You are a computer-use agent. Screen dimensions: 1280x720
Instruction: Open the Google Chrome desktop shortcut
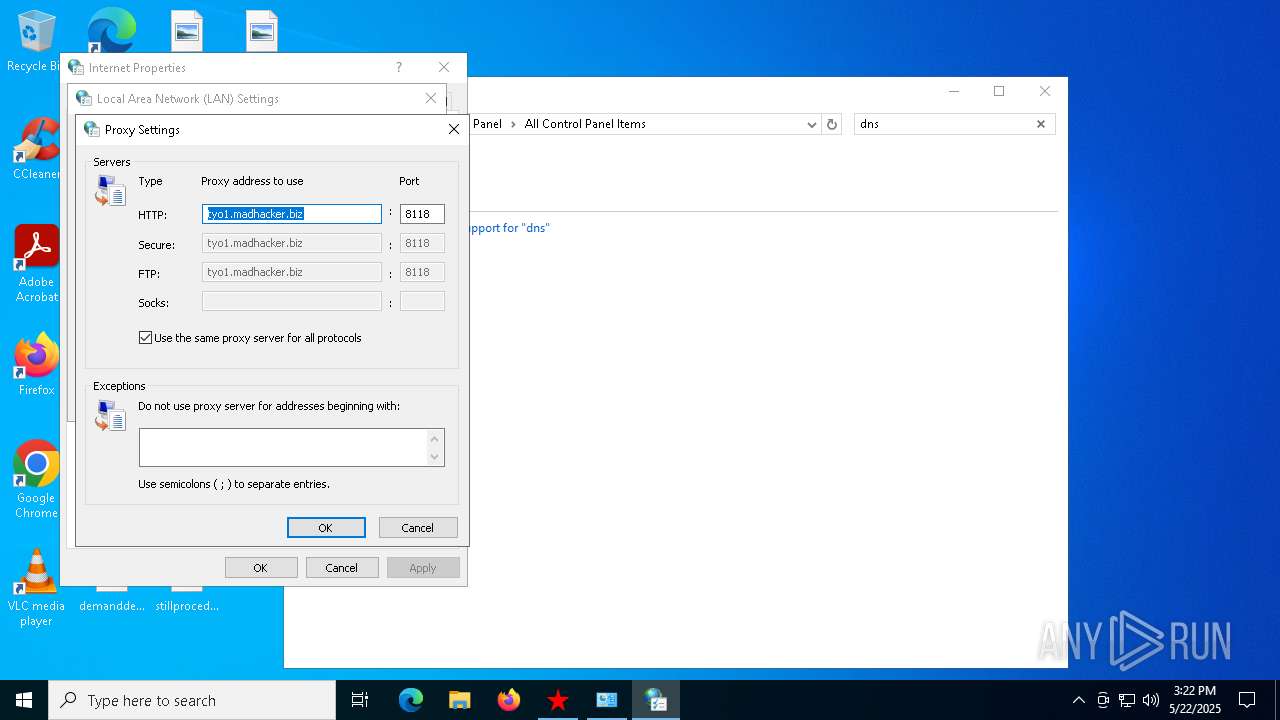36,480
